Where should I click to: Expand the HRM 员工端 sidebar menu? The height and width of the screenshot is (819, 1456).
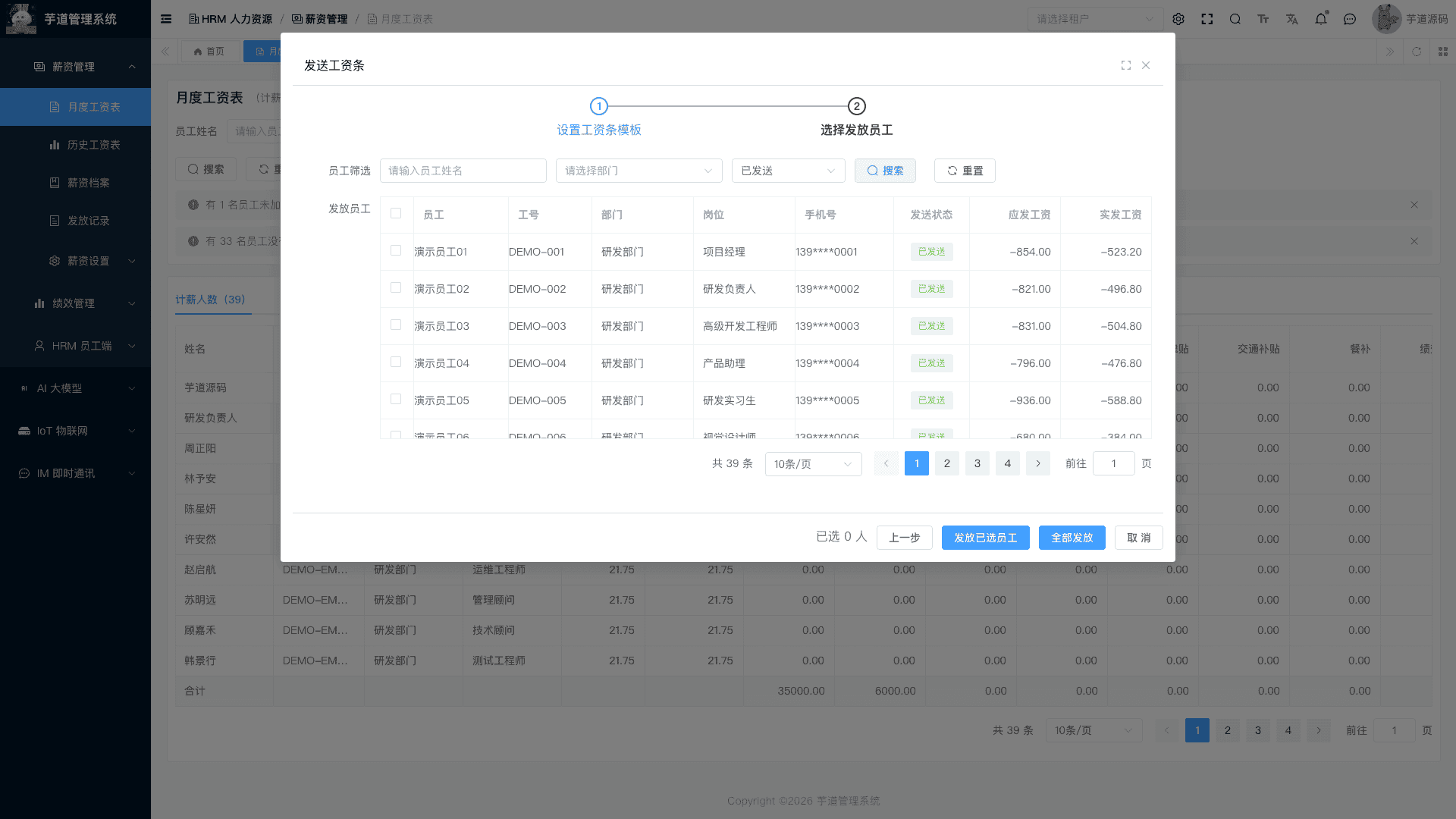[x=75, y=346]
